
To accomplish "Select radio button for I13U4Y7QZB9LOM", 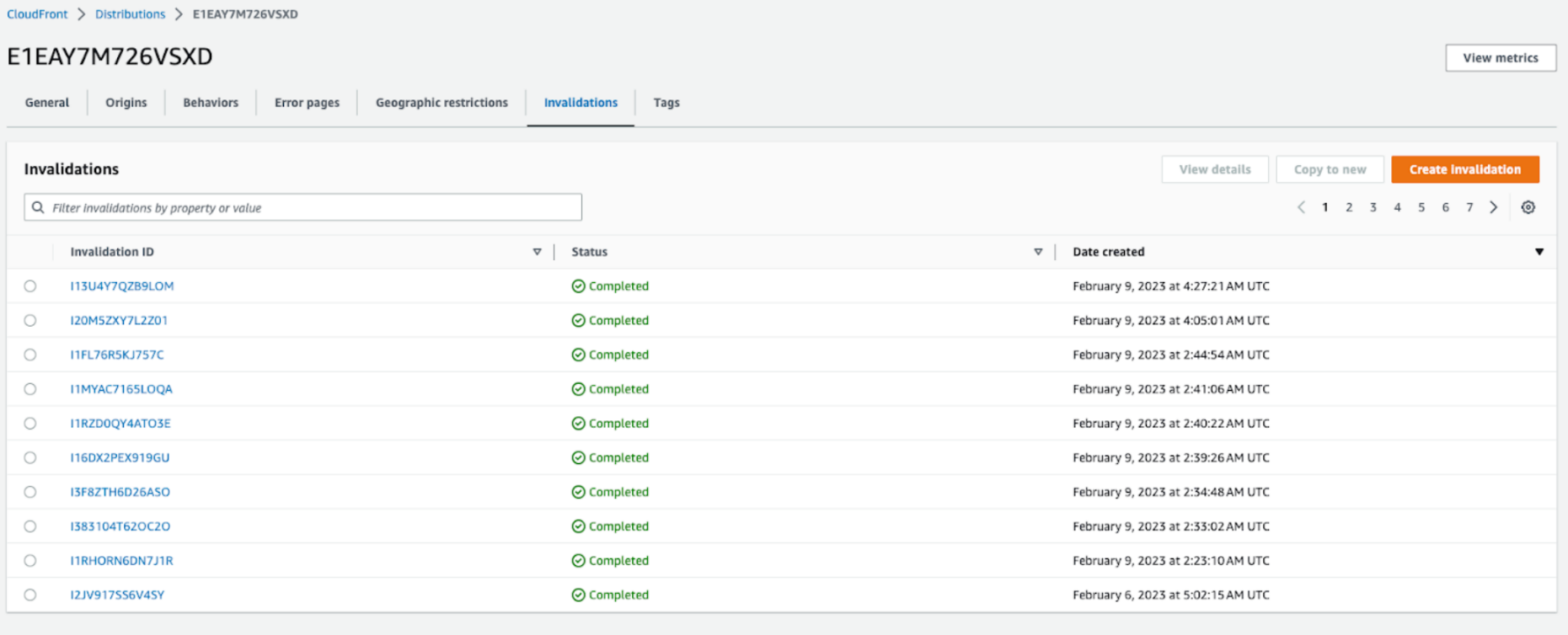I will tap(30, 286).
